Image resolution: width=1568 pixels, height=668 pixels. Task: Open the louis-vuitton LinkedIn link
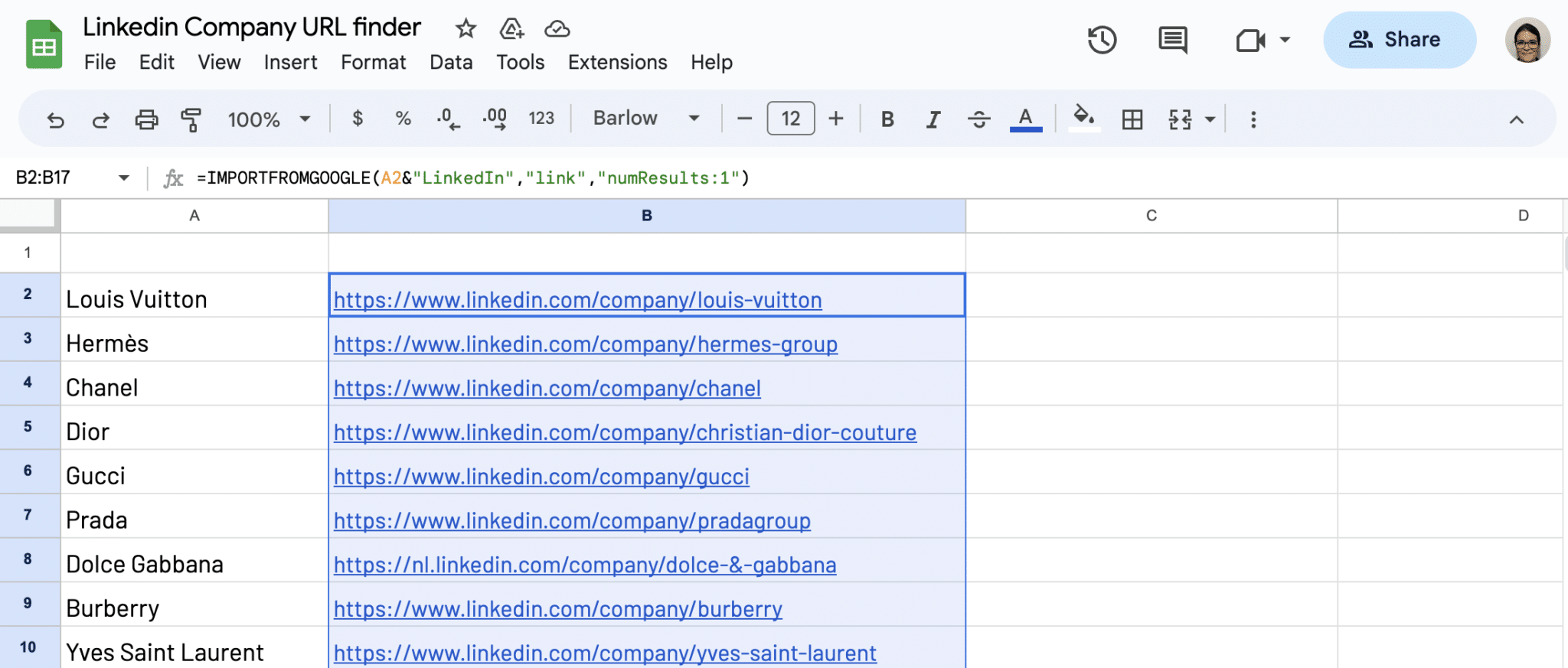[578, 300]
